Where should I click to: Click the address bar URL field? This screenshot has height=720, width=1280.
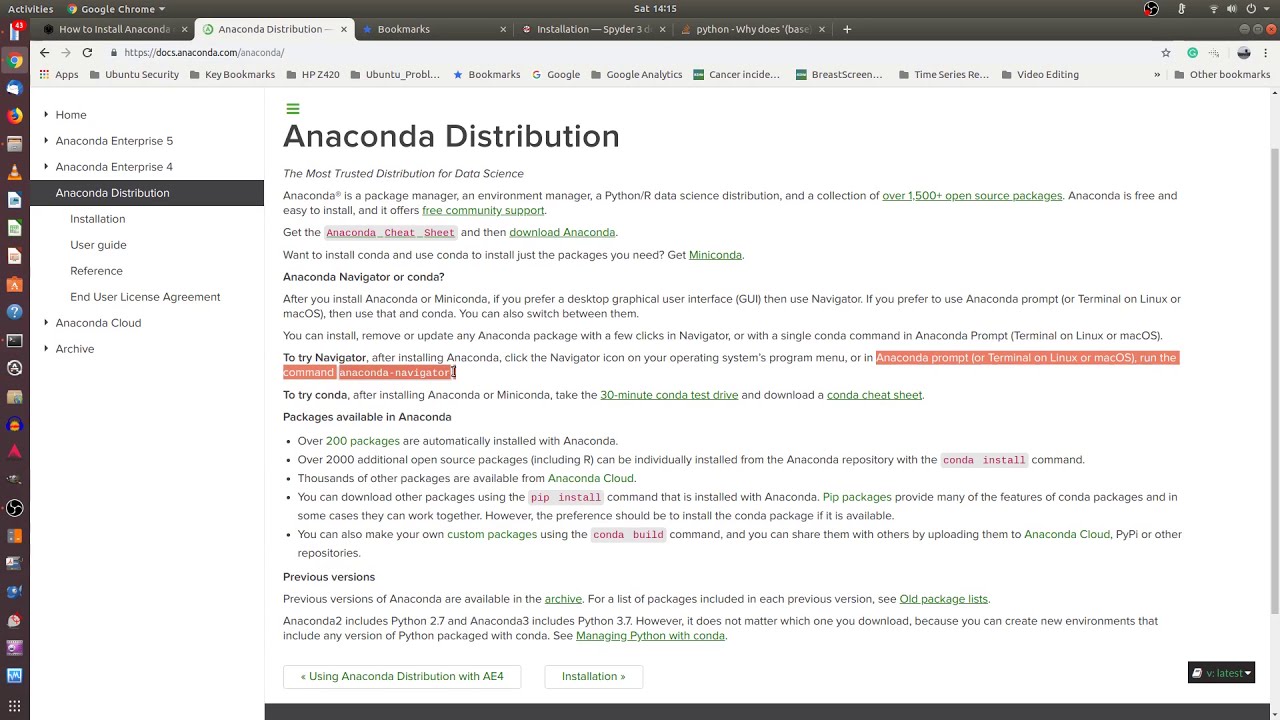click(630, 52)
